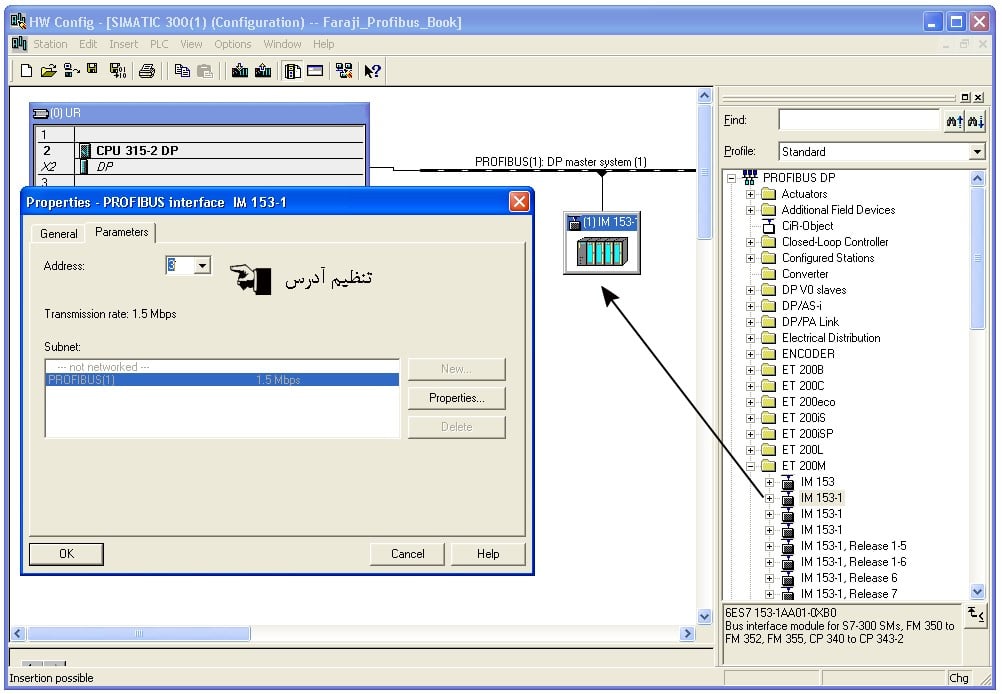Click the UR rack title icon
This screenshot has height=694, width=1002.
click(x=41, y=113)
